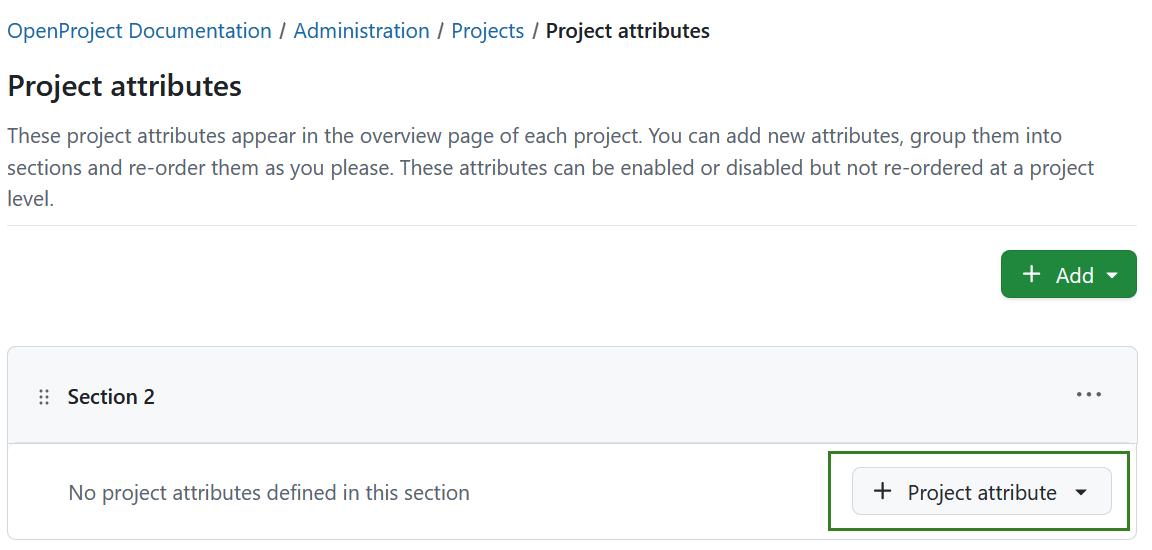
Task: Click the plus icon on green Add button
Action: click(1031, 274)
